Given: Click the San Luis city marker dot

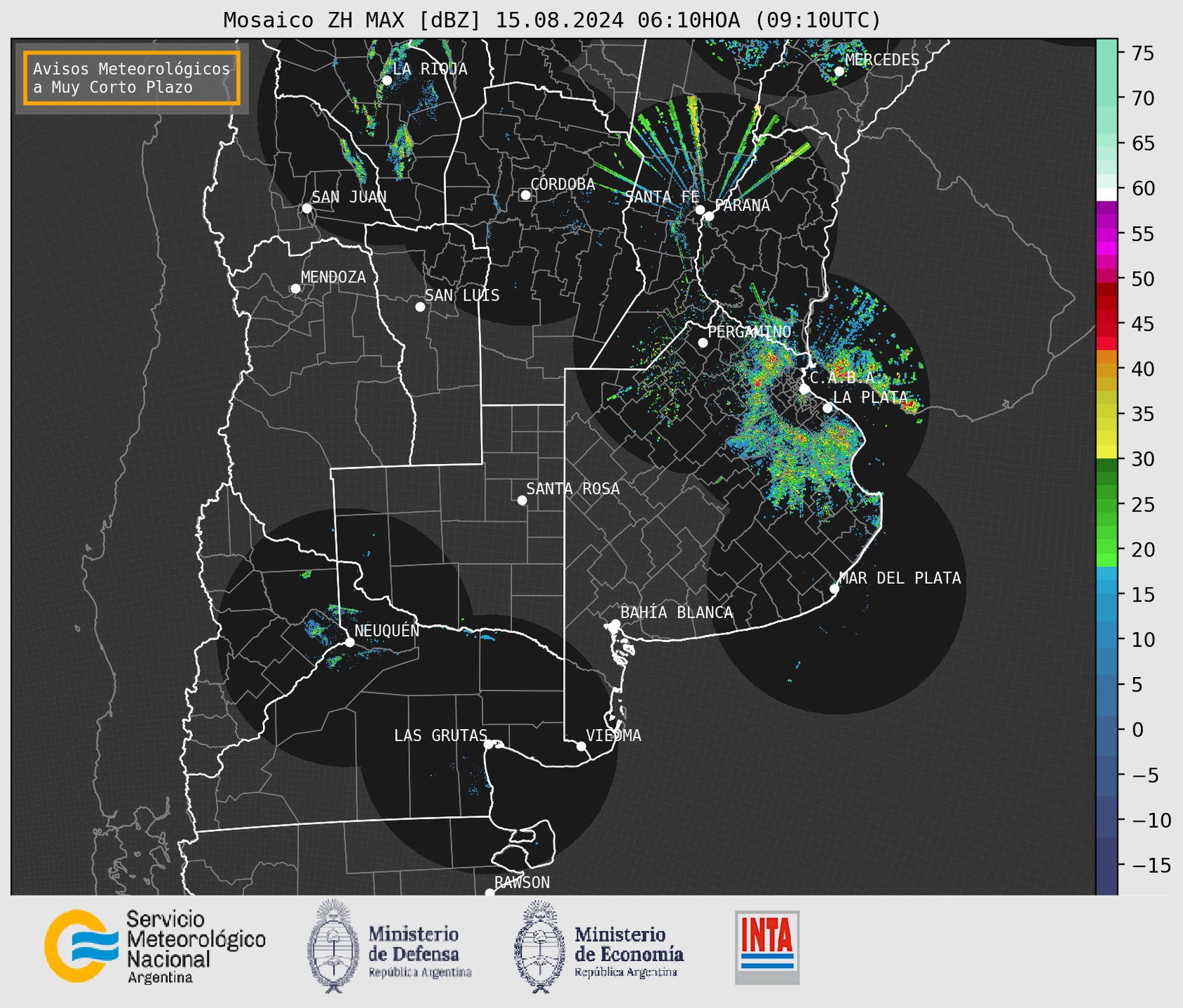Looking at the screenshot, I should tap(420, 307).
